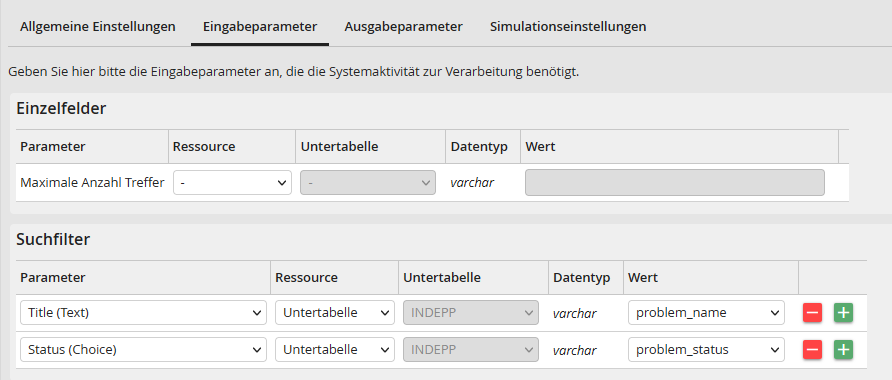Image resolution: width=892 pixels, height=380 pixels.
Task: Open the problem_name Wert dropdown
Action: [706, 312]
